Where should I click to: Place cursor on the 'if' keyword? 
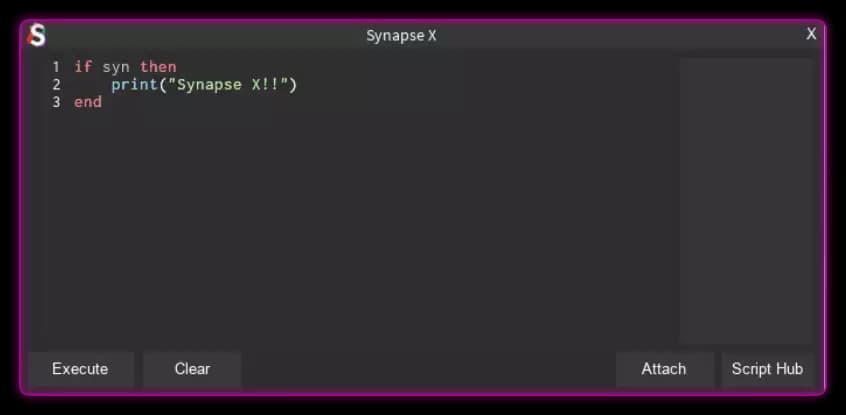[x=83, y=67]
